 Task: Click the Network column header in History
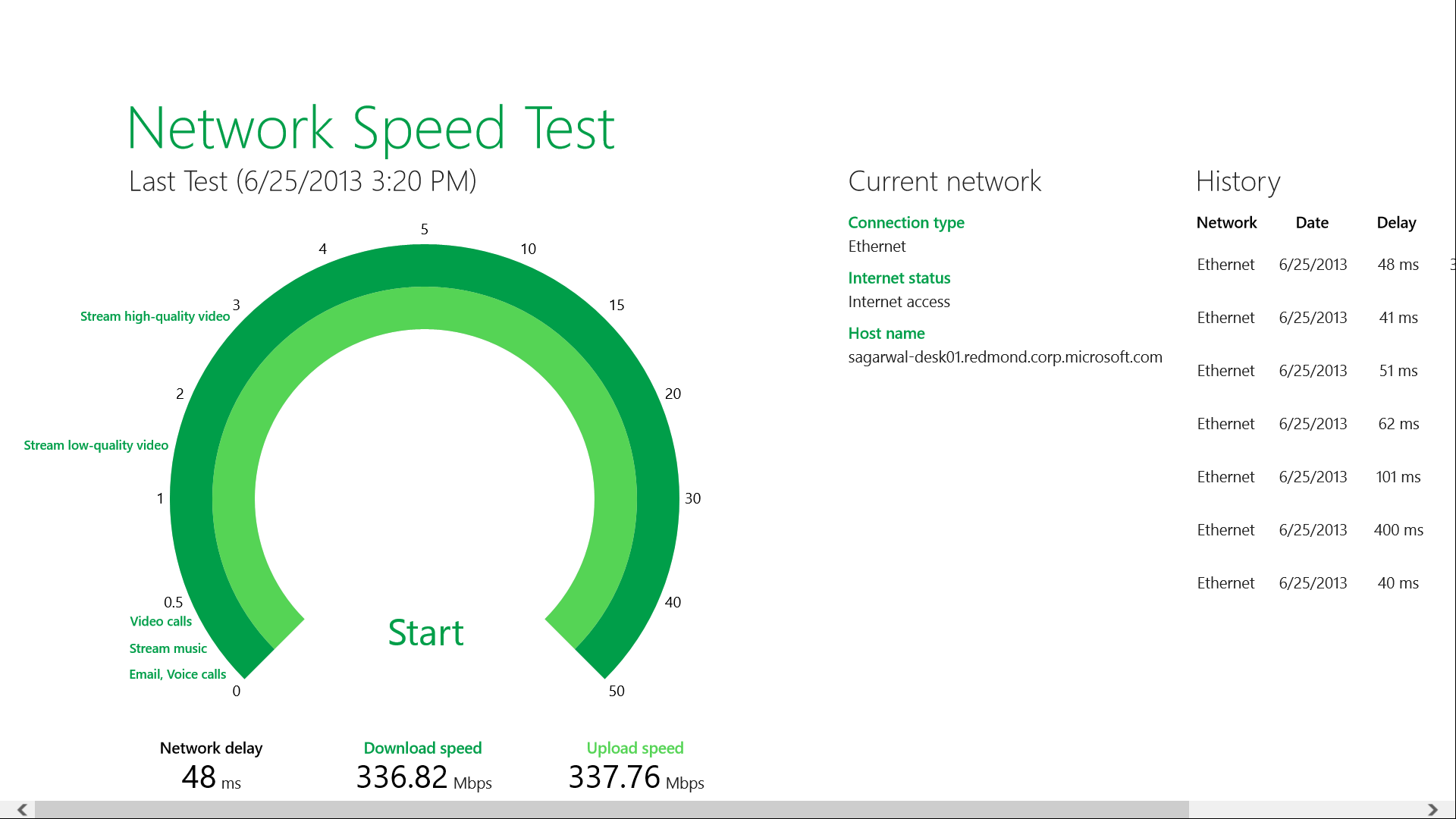(x=1226, y=222)
